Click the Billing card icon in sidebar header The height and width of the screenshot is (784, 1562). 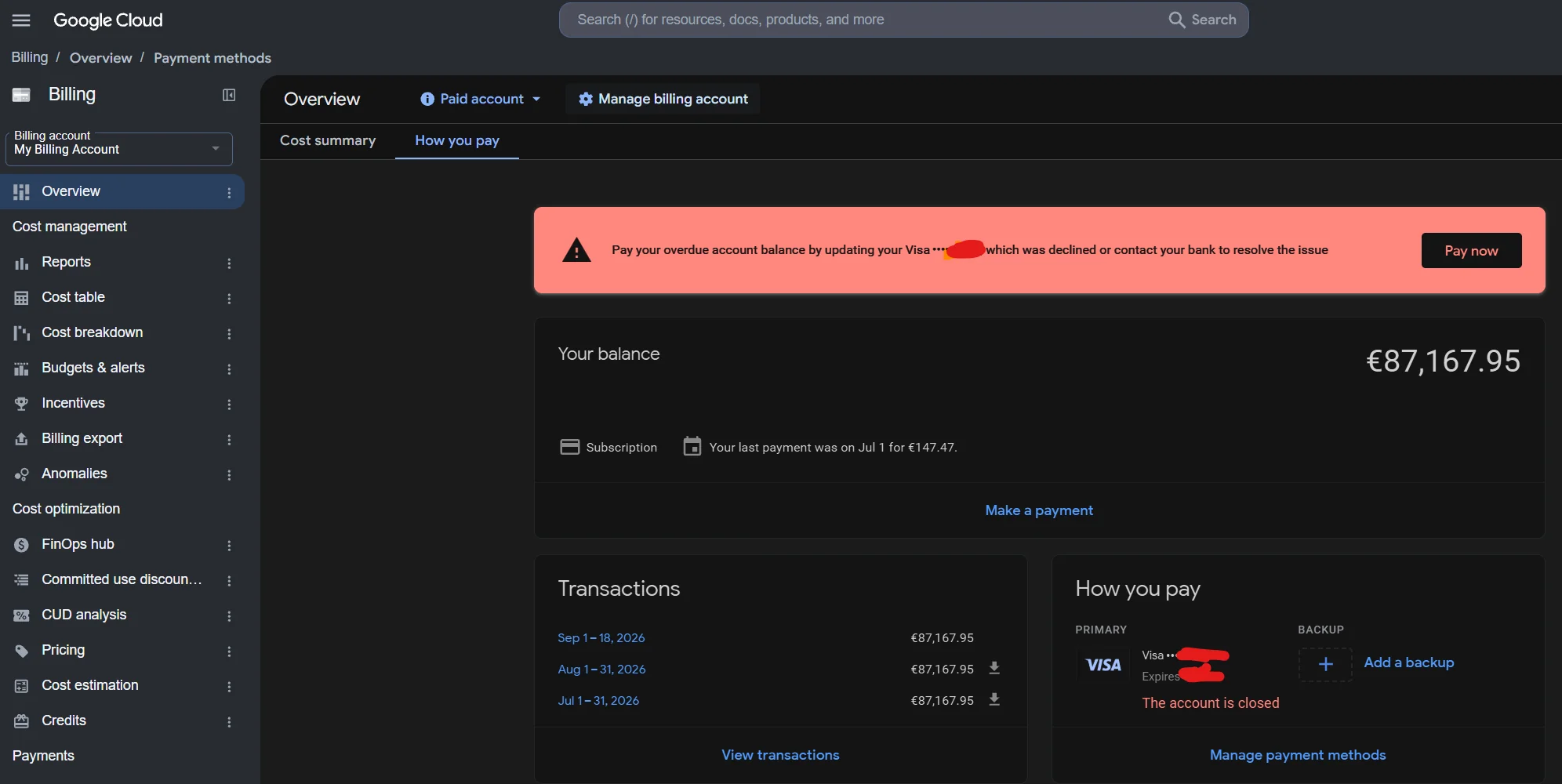[21, 95]
